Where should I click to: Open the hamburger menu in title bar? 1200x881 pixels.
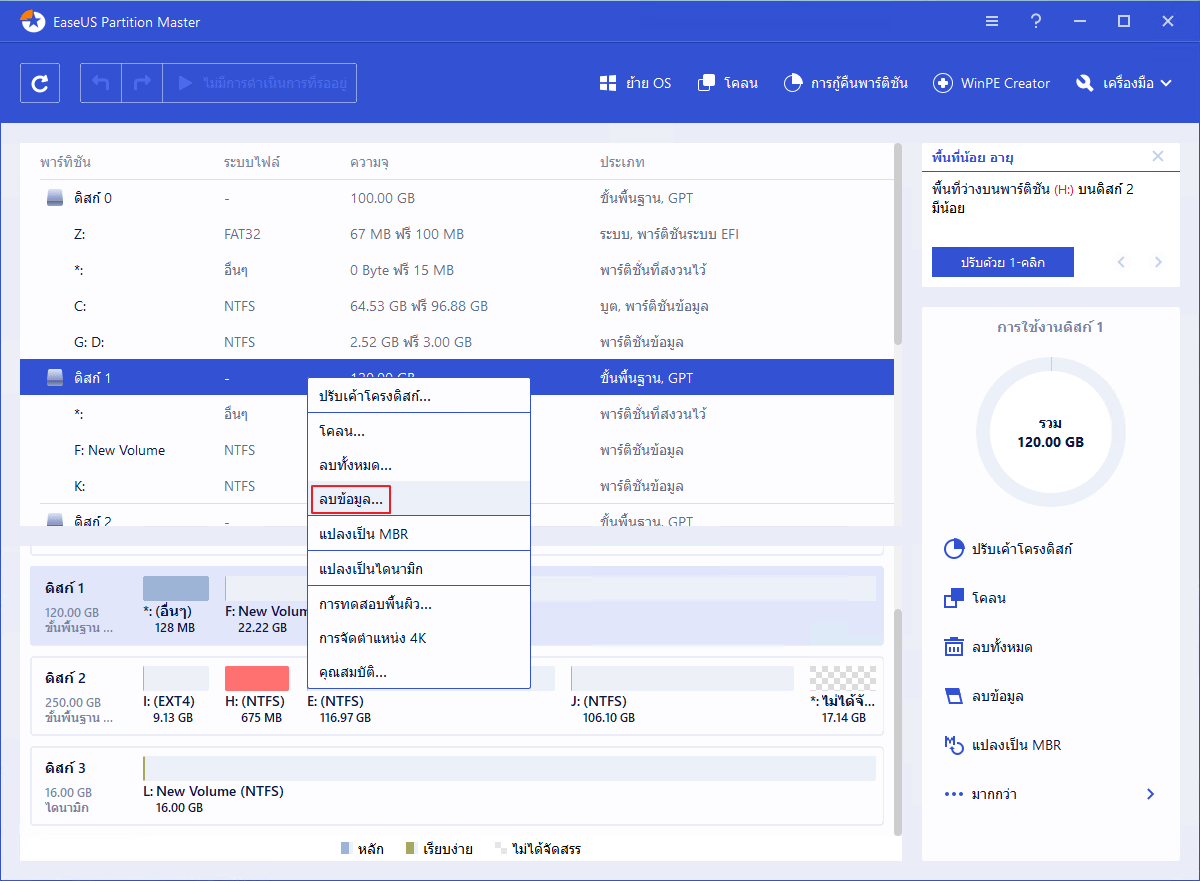pyautogui.click(x=991, y=21)
